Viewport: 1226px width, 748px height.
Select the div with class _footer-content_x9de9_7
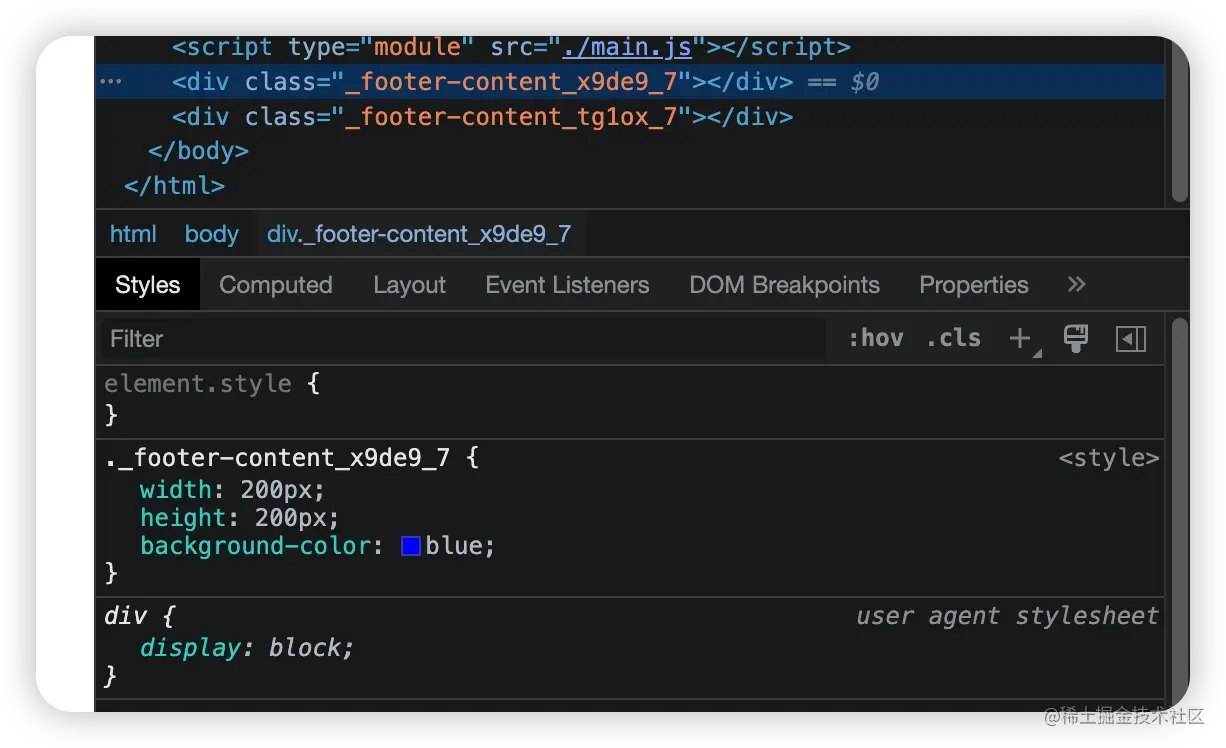point(630,82)
